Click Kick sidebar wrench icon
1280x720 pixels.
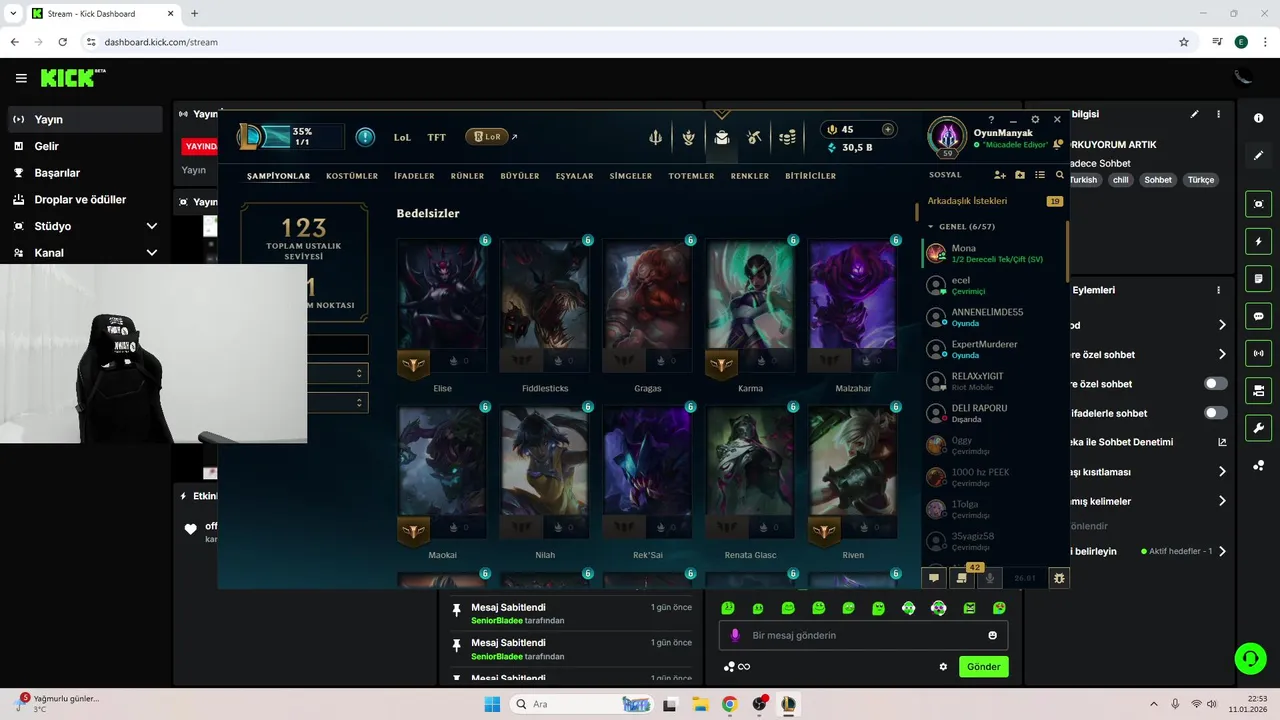1258,427
